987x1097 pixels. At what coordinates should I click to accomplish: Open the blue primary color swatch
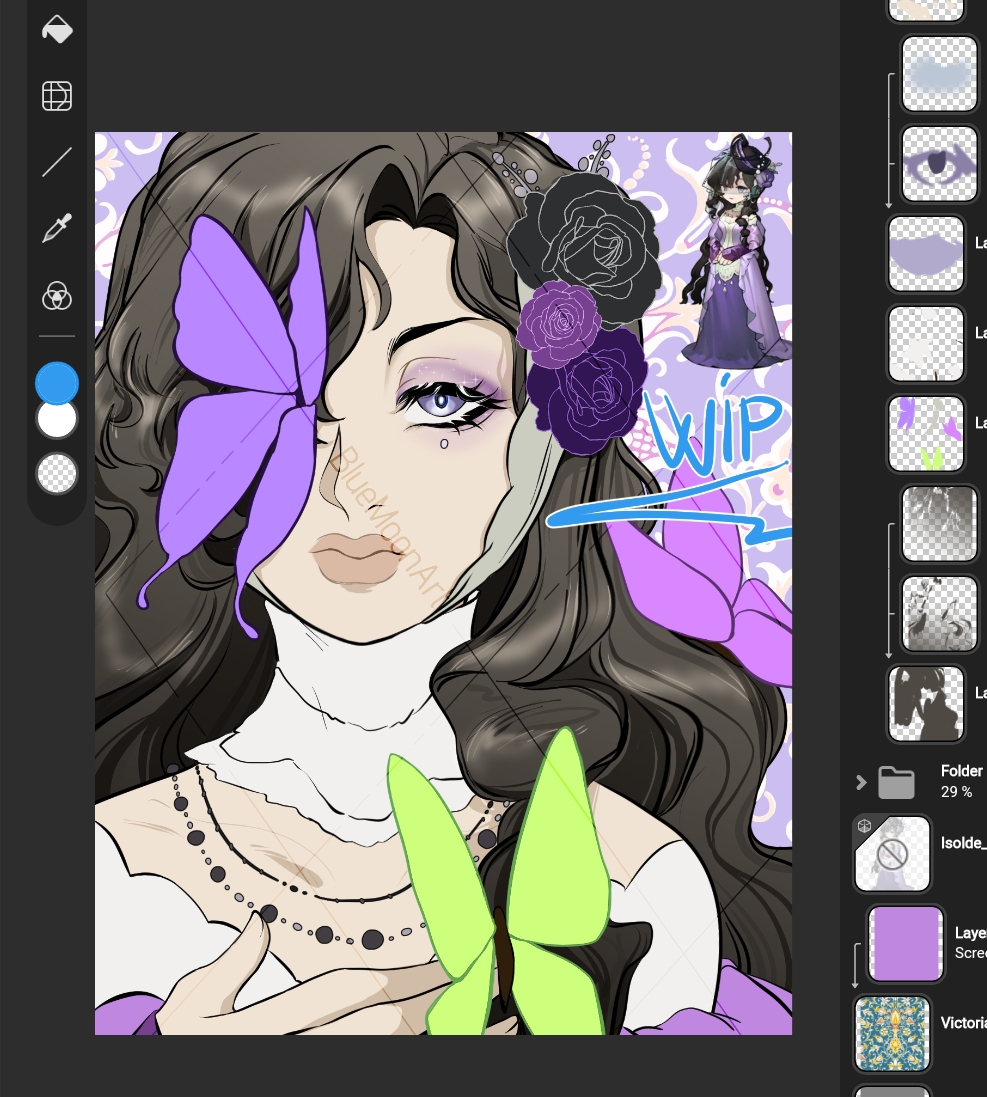click(57, 382)
